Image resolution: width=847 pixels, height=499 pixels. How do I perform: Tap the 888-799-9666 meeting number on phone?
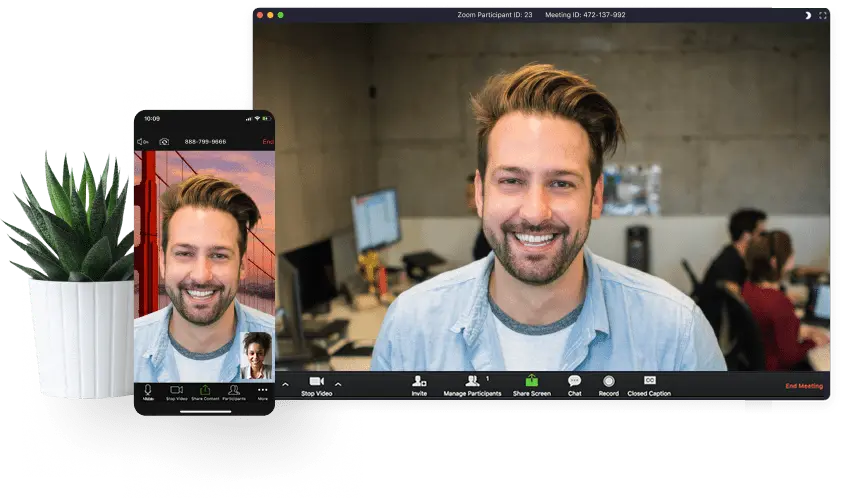click(x=205, y=141)
